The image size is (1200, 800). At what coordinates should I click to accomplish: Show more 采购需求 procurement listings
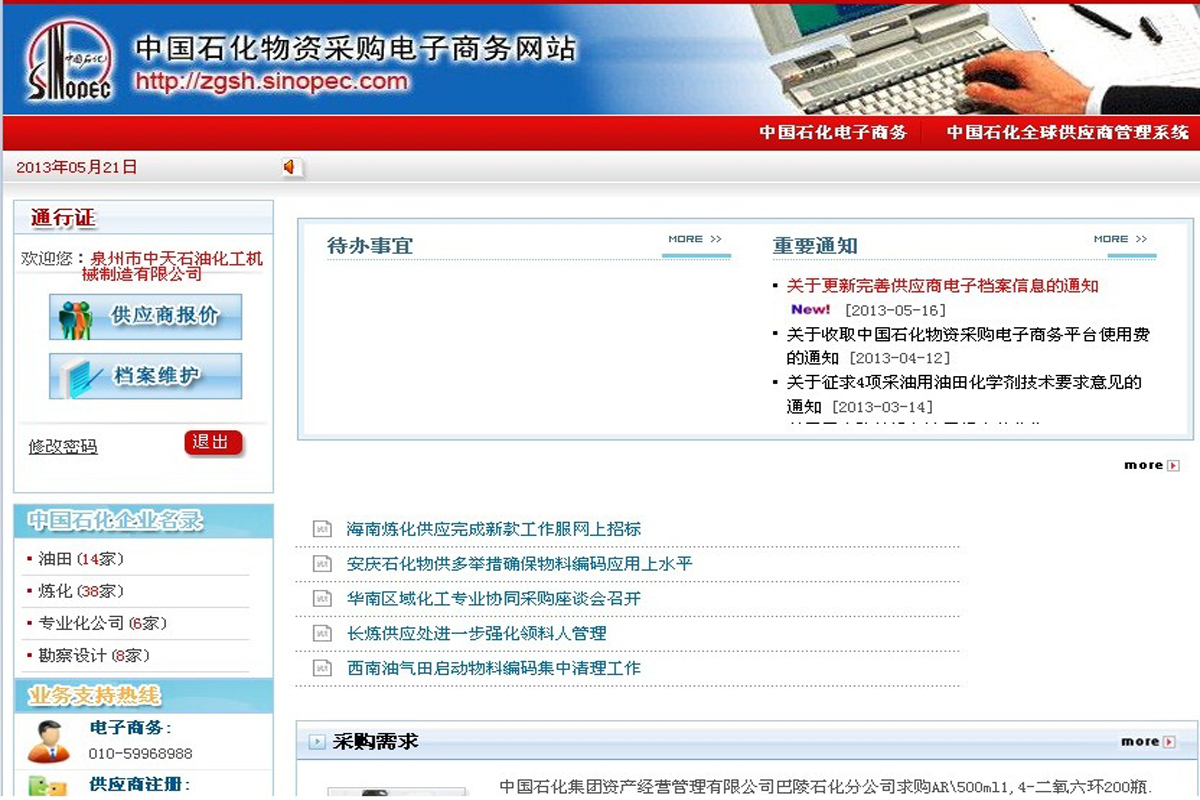coord(1147,742)
